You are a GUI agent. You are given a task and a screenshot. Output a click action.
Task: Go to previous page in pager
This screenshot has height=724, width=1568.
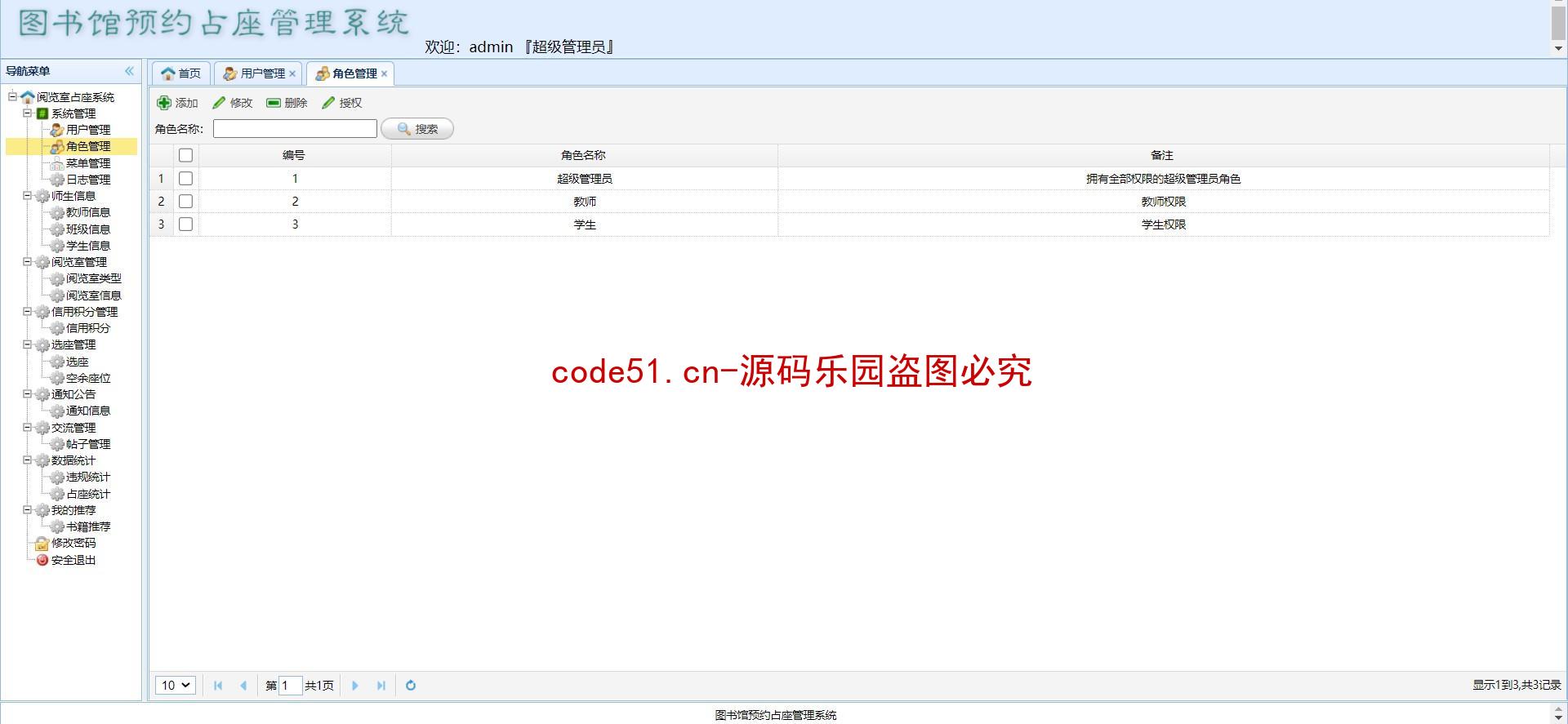pyautogui.click(x=243, y=686)
